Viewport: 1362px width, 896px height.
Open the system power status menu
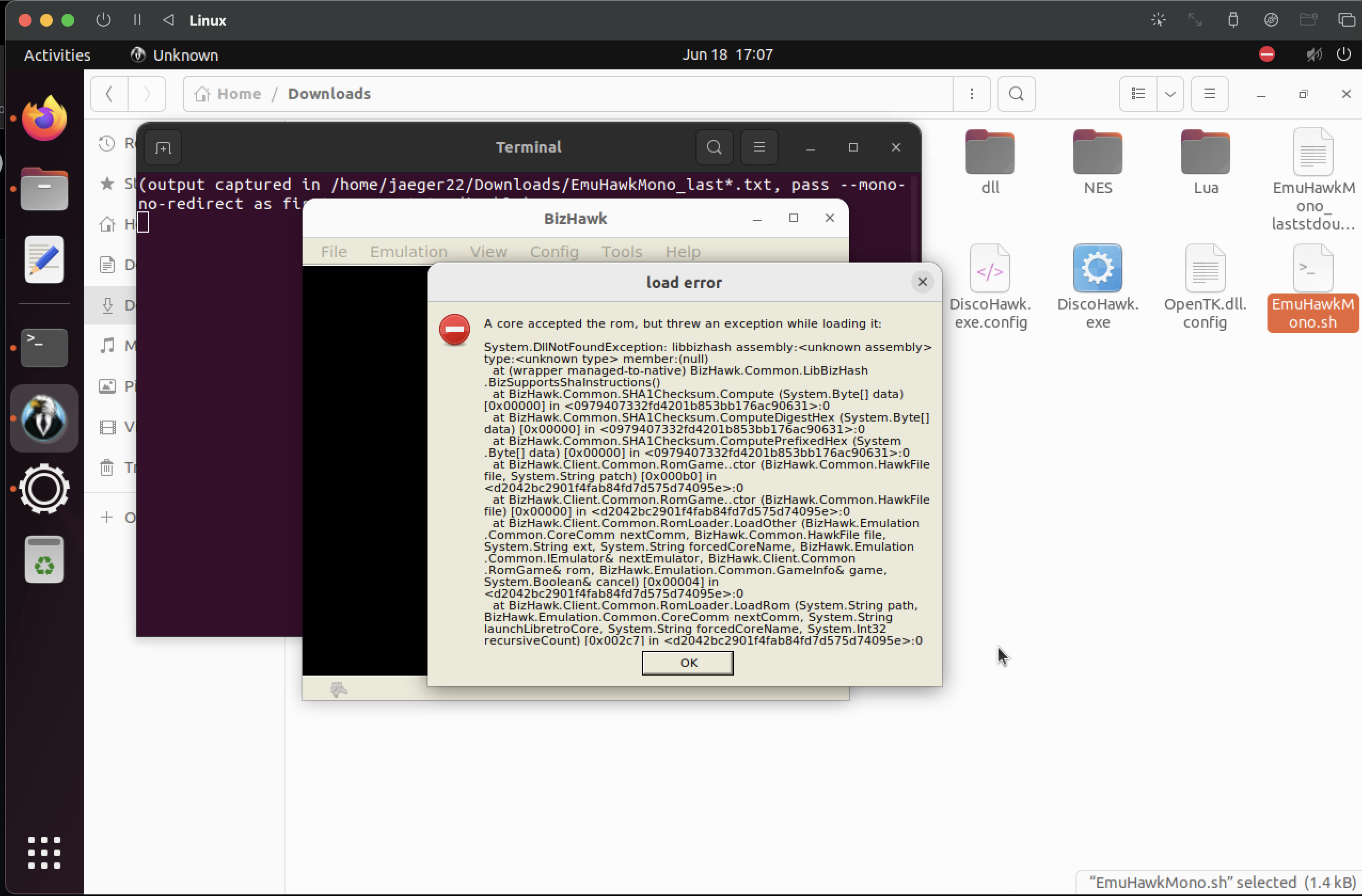click(x=1344, y=54)
